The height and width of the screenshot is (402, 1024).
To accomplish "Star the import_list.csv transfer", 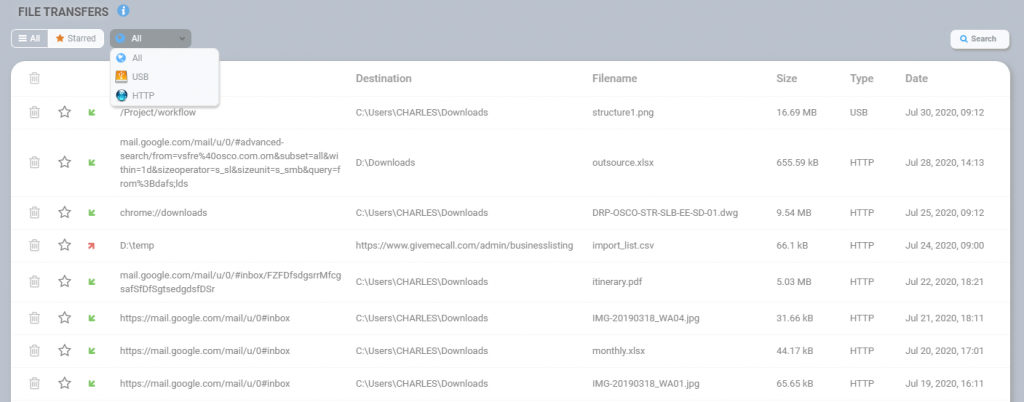I will tap(64, 245).
